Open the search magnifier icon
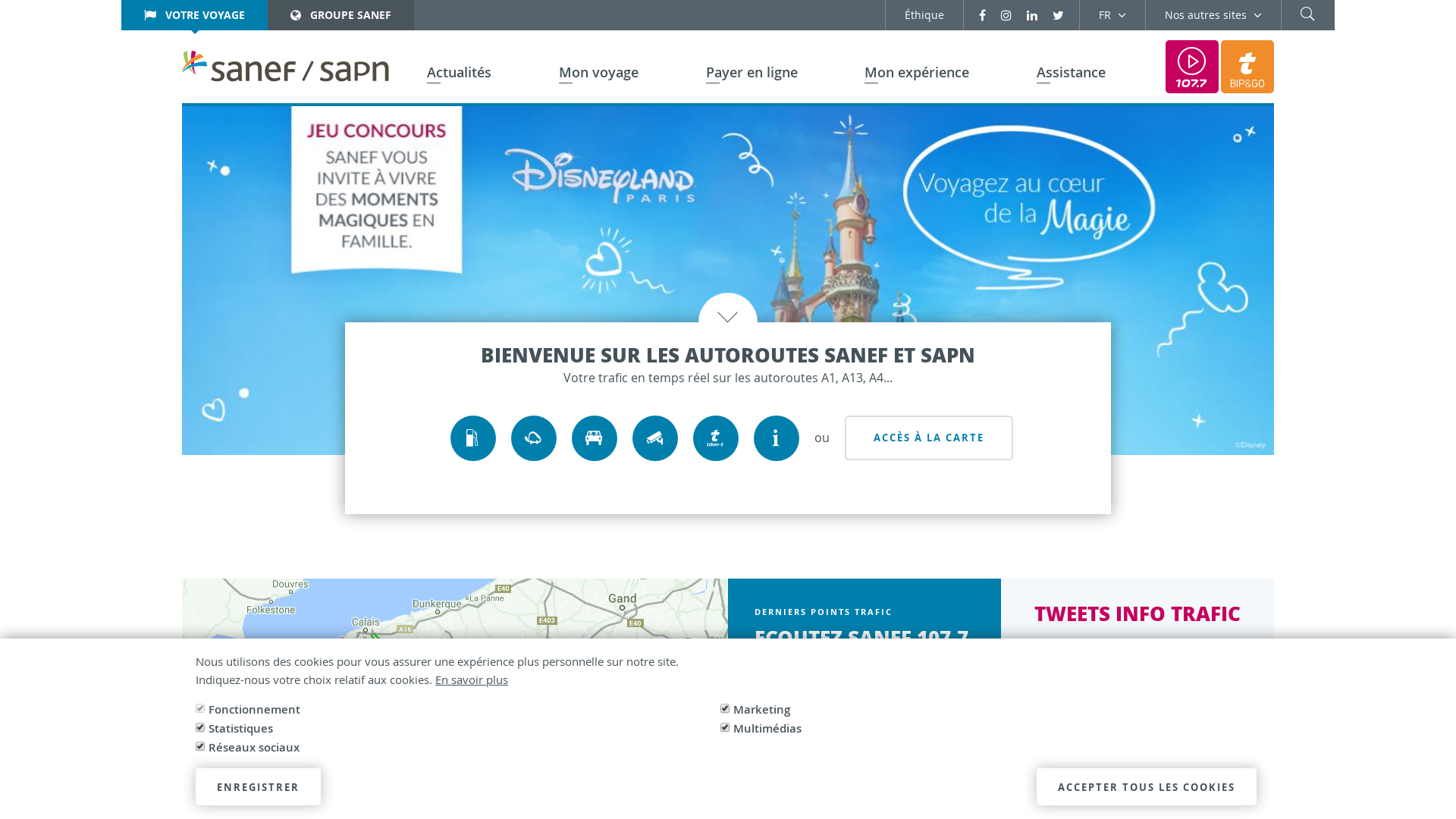 [x=1307, y=14]
